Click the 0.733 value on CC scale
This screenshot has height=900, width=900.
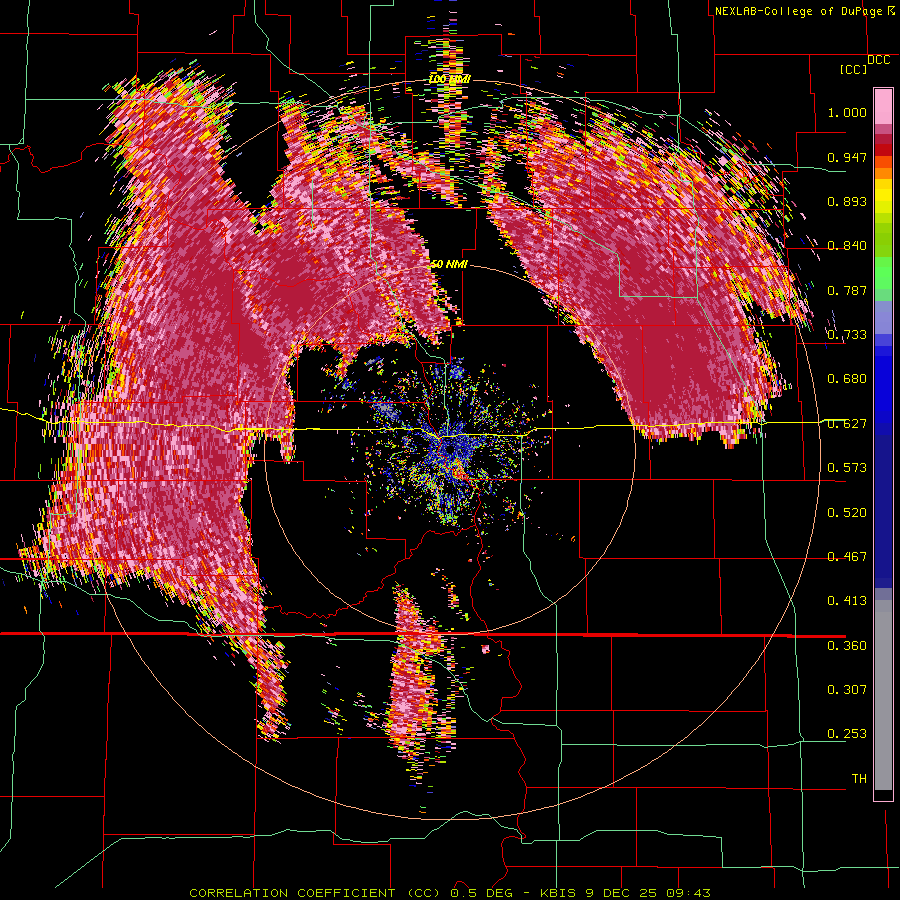click(847, 335)
